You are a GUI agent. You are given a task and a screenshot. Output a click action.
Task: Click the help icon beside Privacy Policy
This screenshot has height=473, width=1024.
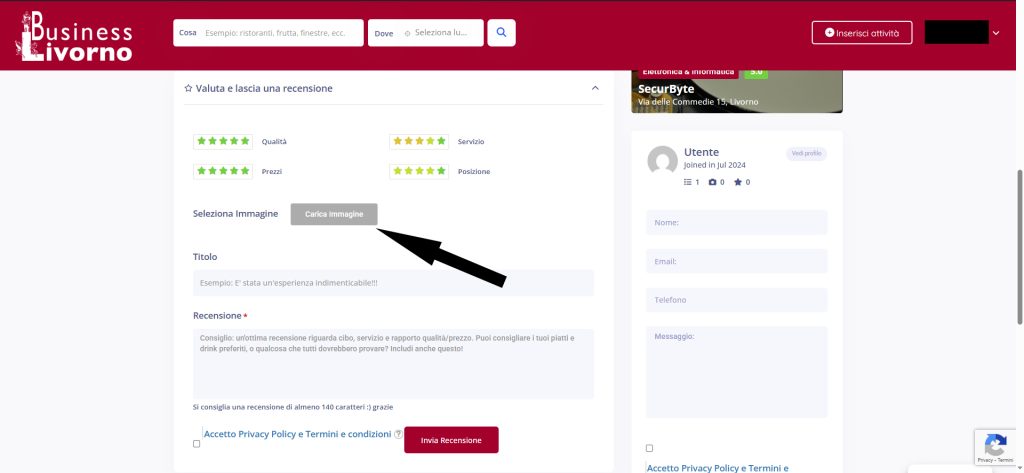pyautogui.click(x=398, y=435)
